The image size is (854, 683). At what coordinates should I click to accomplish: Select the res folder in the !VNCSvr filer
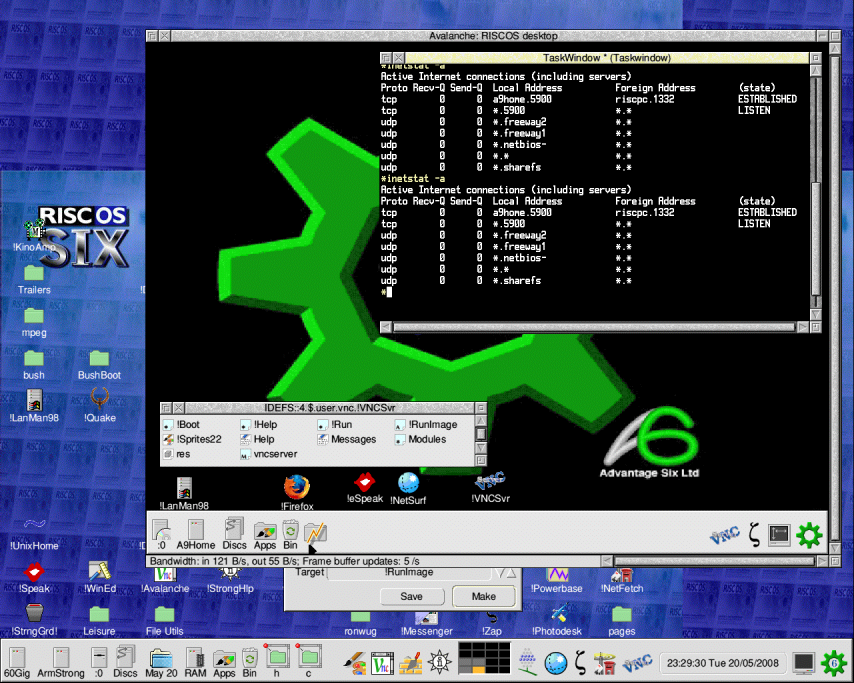[176, 454]
